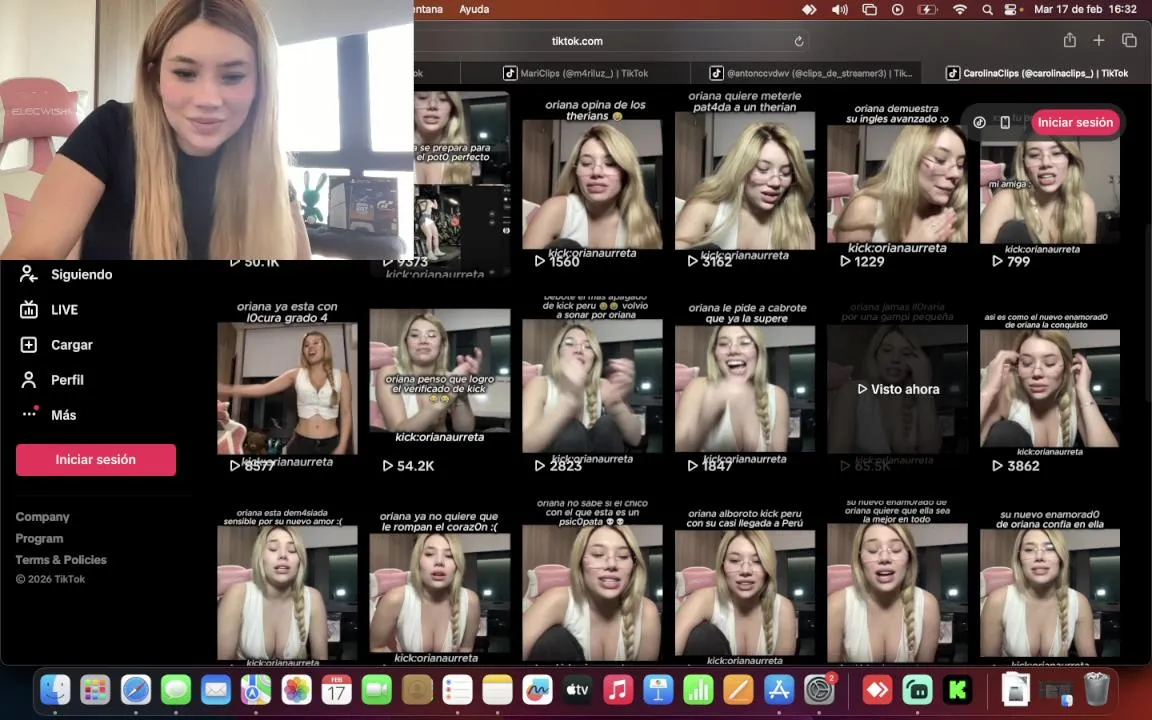Open Spotlight search in menu bar
The height and width of the screenshot is (720, 1152).
point(987,10)
